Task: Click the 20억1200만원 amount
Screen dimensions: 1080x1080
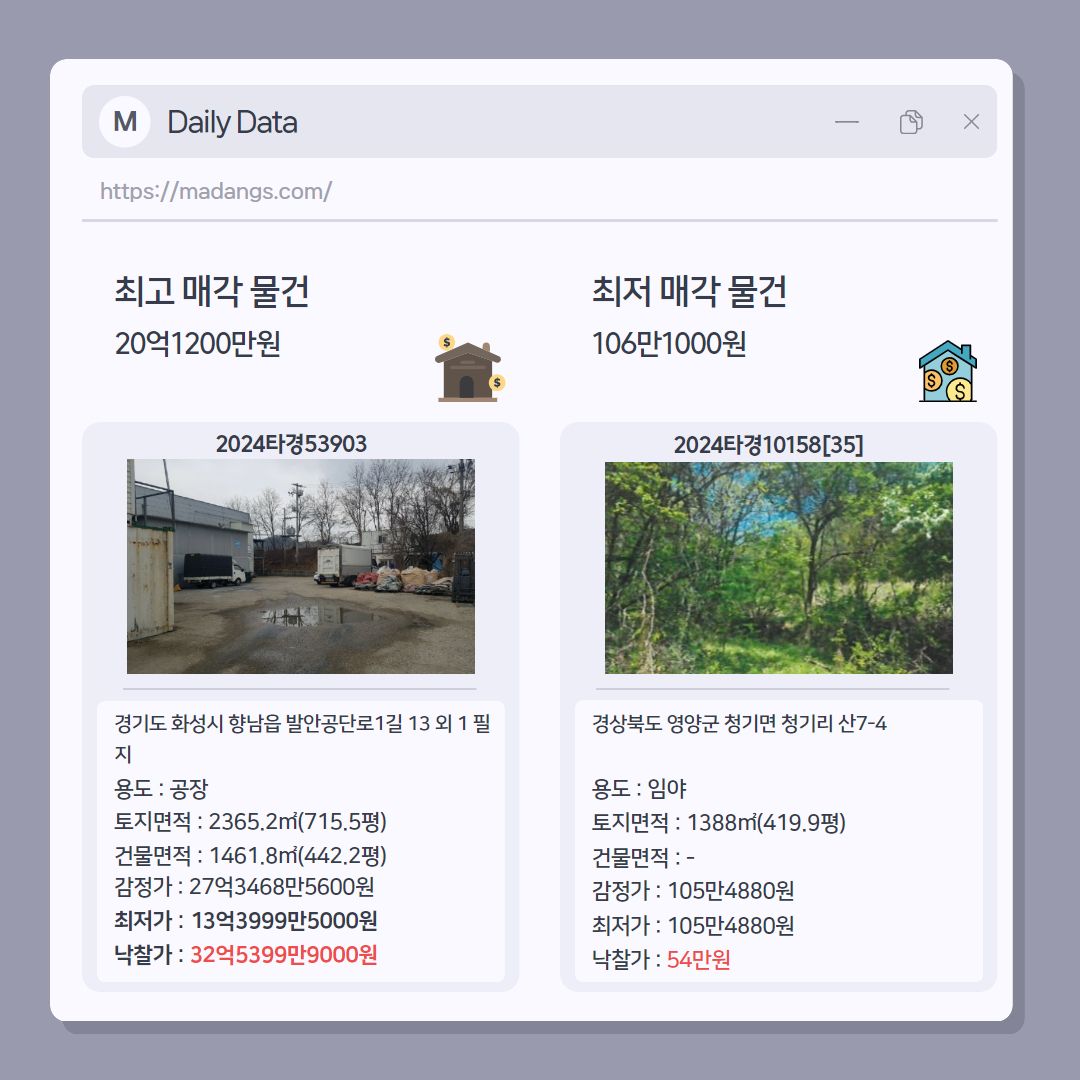Action: (x=198, y=343)
